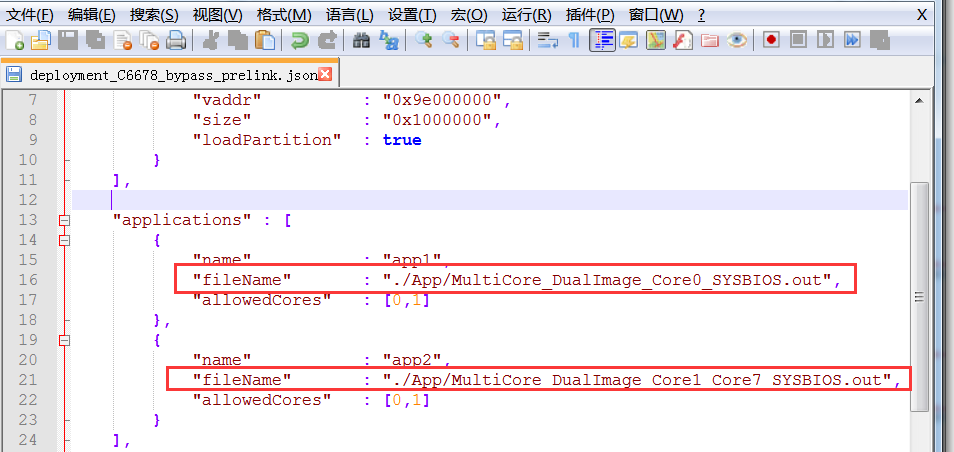Click the true value of loadPartition
954x452 pixels.
point(402,140)
